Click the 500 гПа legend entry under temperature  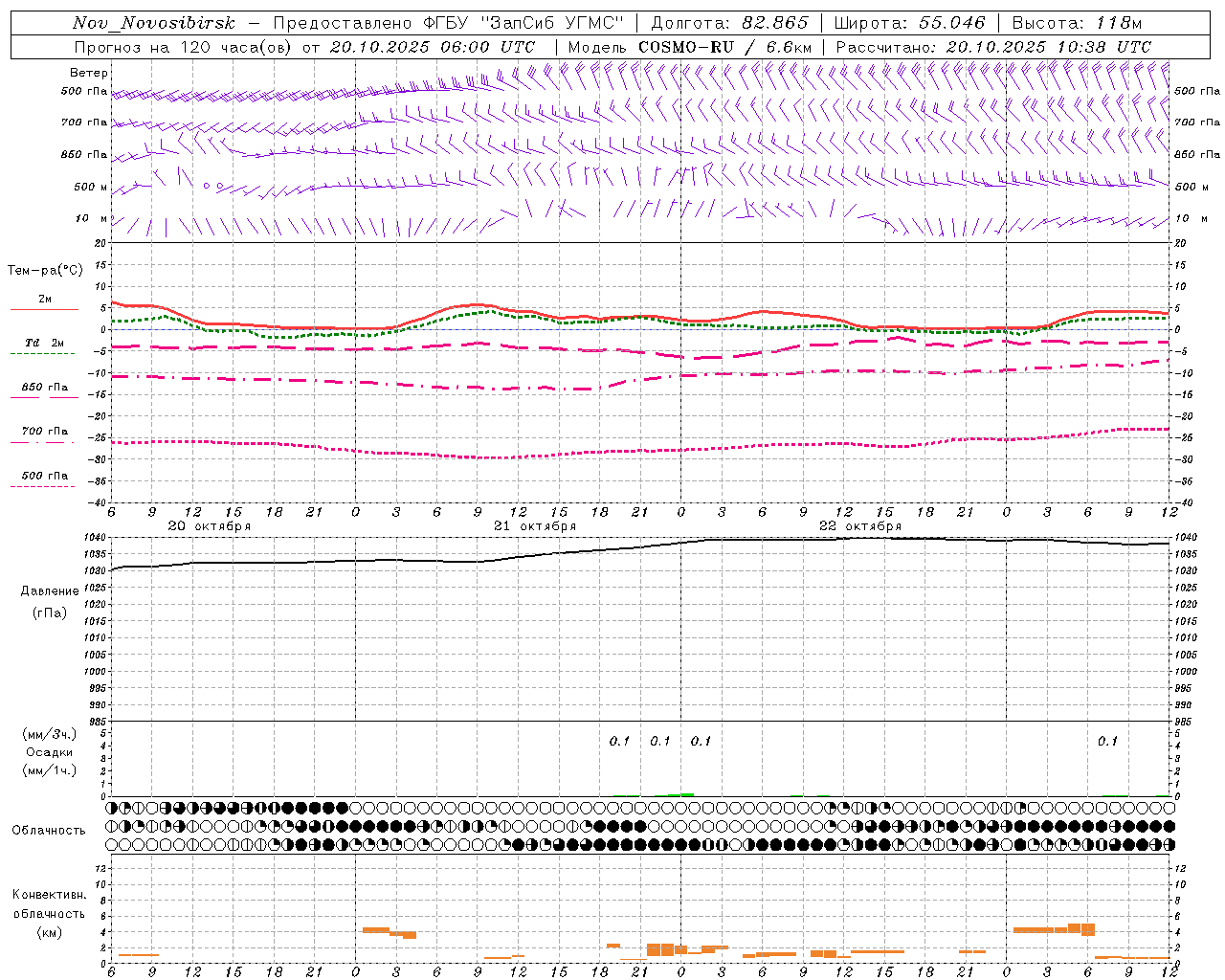(45, 476)
